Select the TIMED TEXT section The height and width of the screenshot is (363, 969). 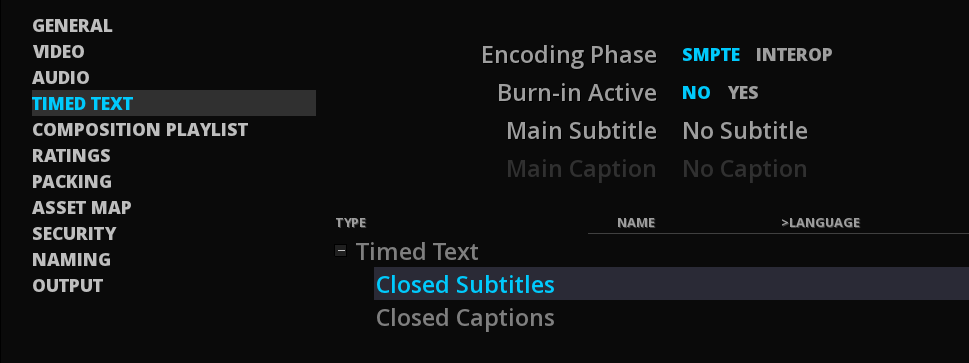click(x=174, y=103)
